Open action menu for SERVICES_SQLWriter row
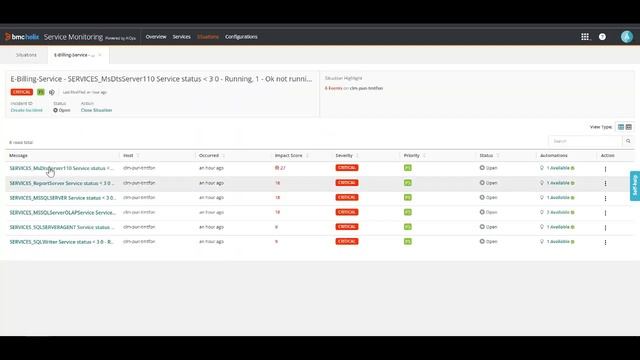This screenshot has height=360, width=640. [605, 242]
